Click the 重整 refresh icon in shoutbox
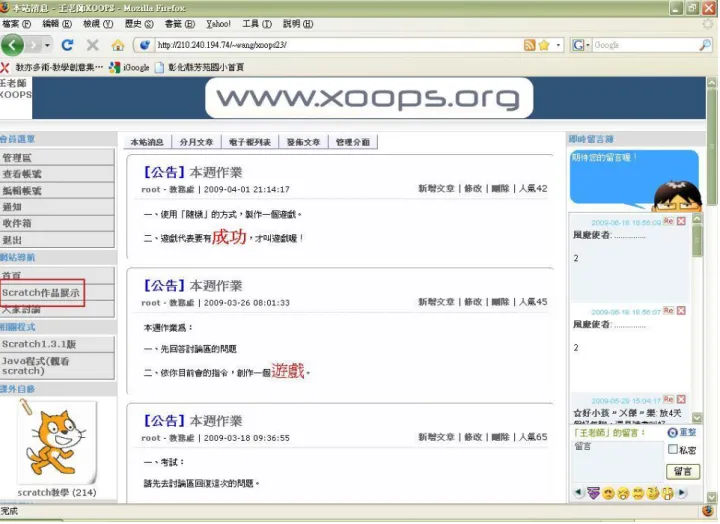The height and width of the screenshot is (524, 720). pyautogui.click(x=673, y=433)
